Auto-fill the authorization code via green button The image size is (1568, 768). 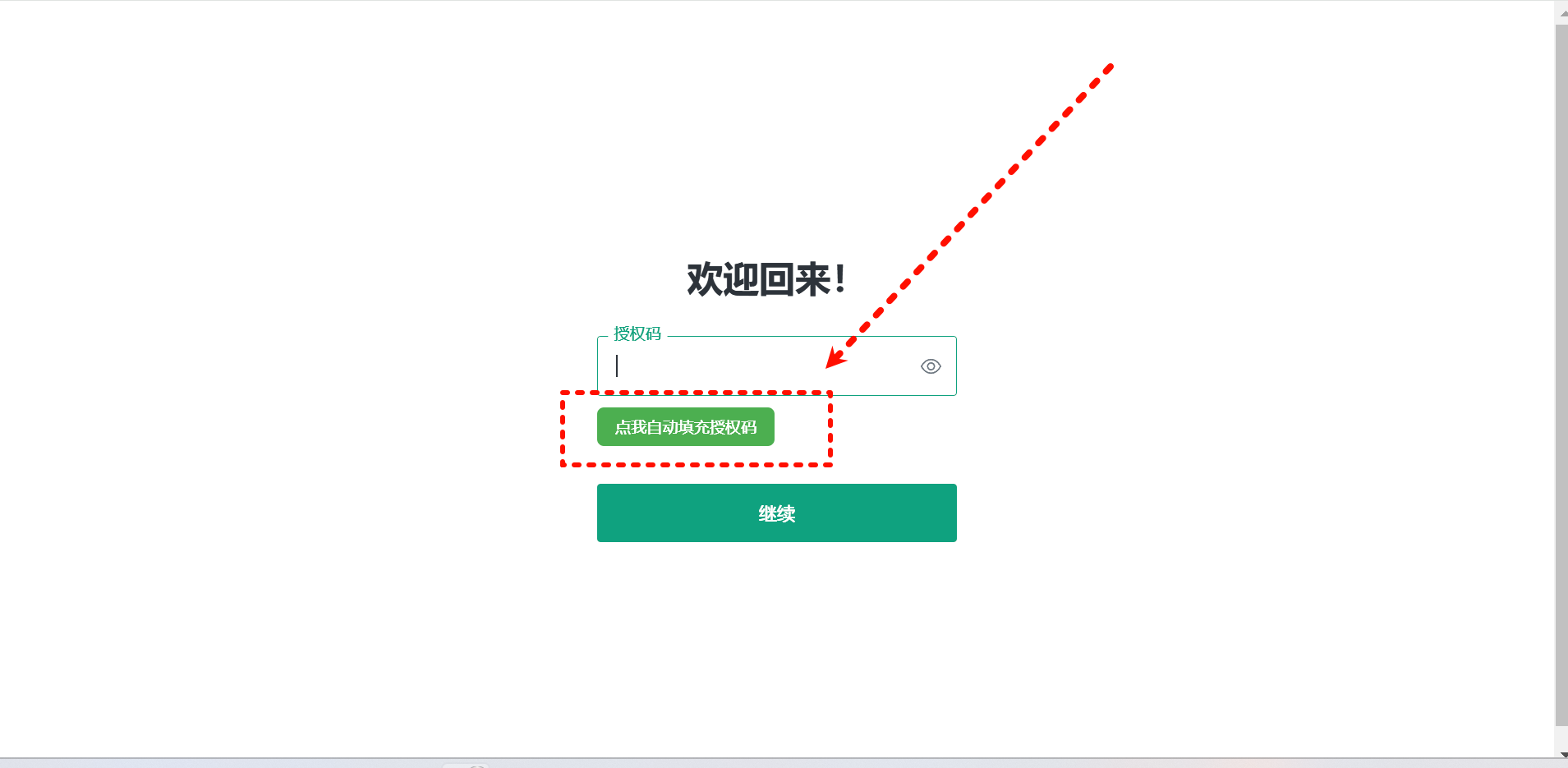pyautogui.click(x=686, y=427)
